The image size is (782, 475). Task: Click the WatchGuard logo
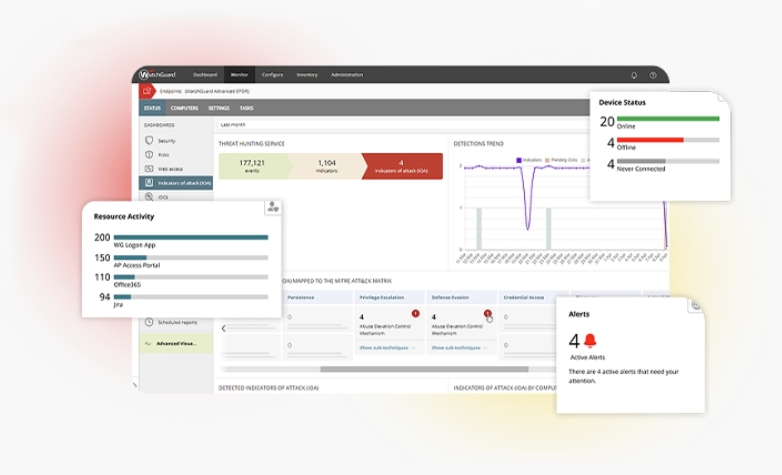[158, 75]
